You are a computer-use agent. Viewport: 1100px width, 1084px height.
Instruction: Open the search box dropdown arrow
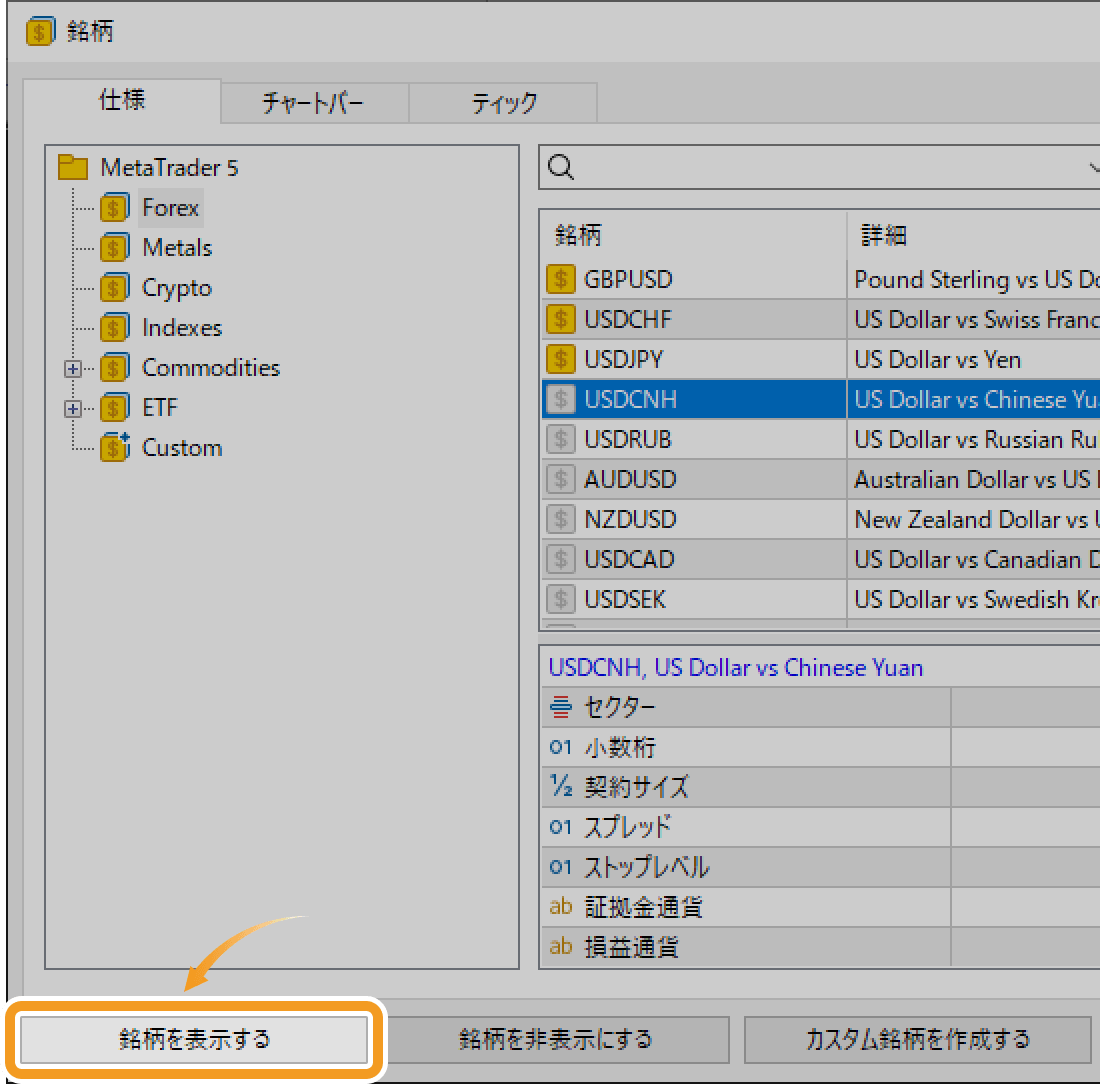point(1093,168)
